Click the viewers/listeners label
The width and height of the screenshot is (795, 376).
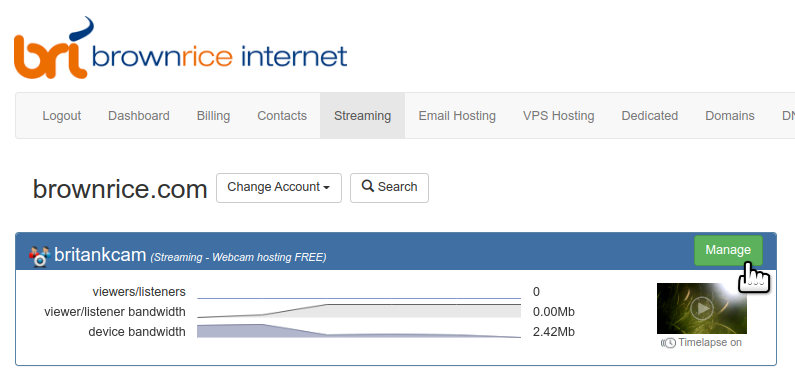coord(139,292)
